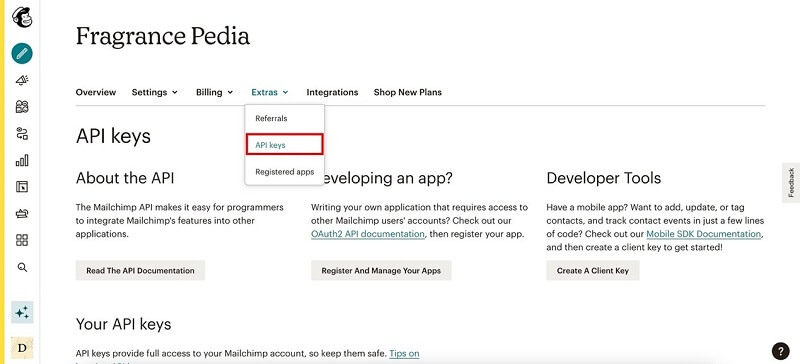The height and width of the screenshot is (364, 800).
Task: Open the Integrations tab in top navigation
Action: click(332, 92)
